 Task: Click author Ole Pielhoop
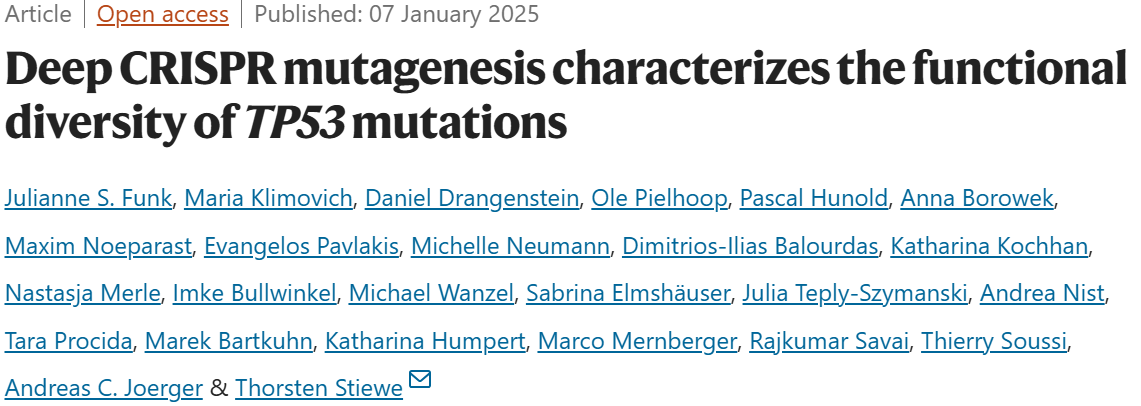(x=659, y=198)
